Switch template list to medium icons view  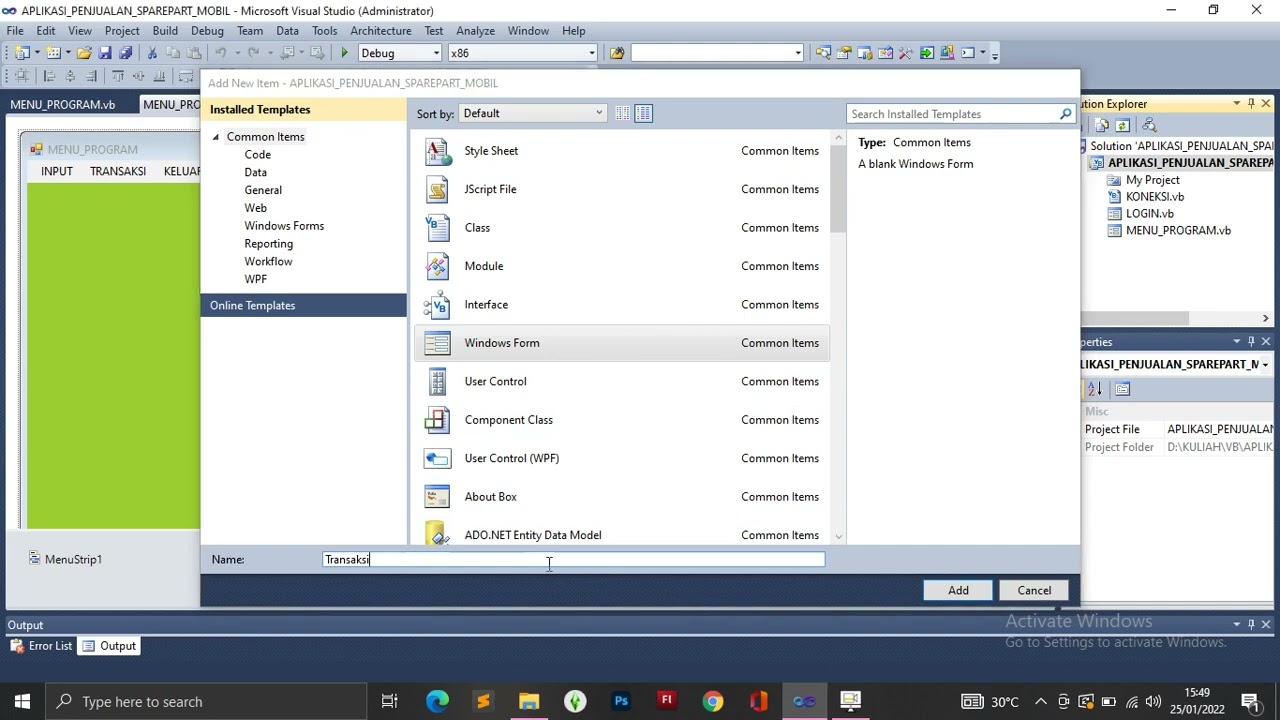(x=643, y=114)
